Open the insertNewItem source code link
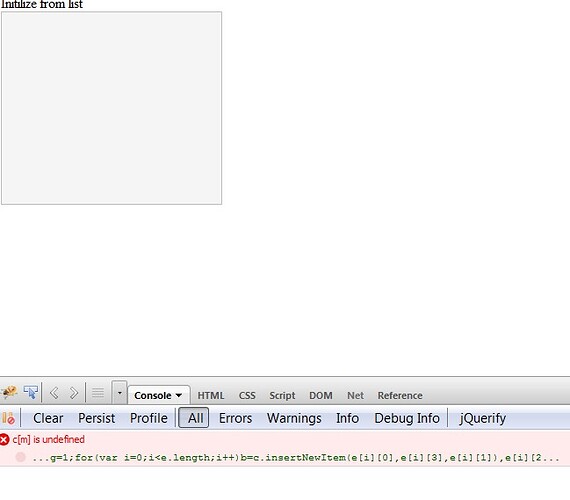The image size is (570, 500). [x=296, y=457]
